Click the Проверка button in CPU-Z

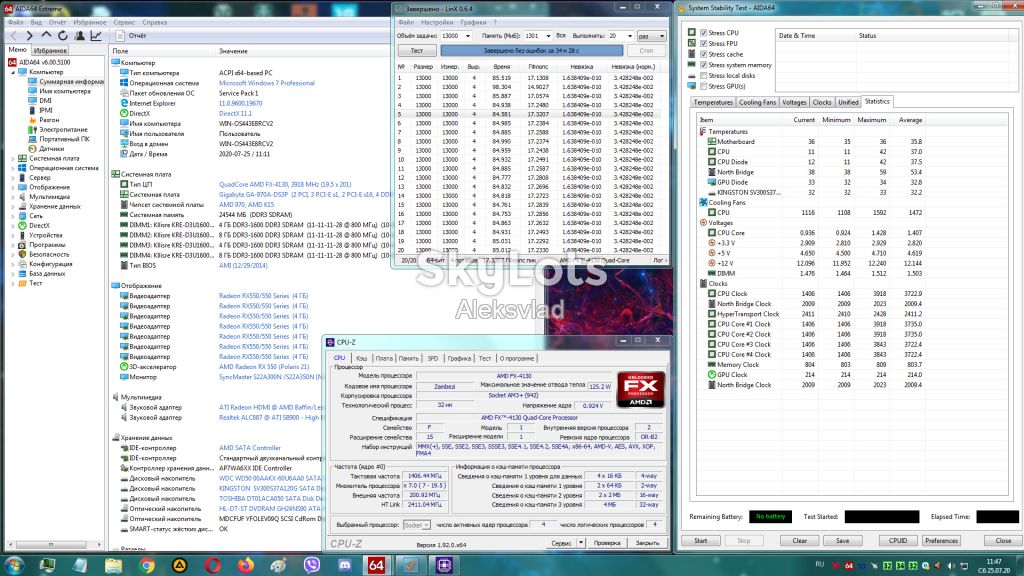click(607, 543)
